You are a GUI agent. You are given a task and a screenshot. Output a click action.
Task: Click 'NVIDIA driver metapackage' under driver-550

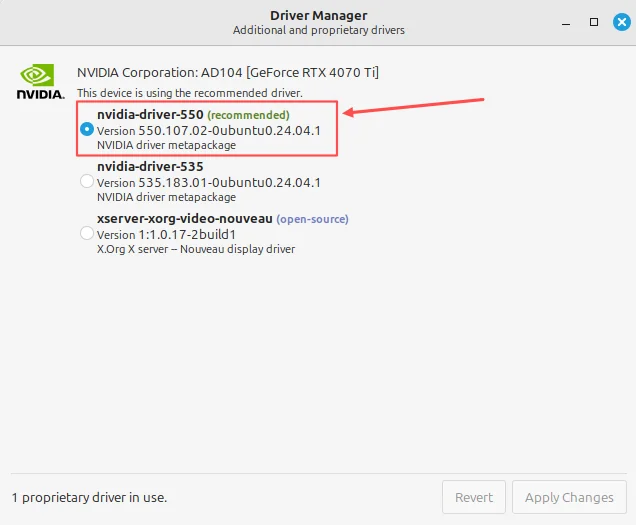pyautogui.click(x=166, y=145)
